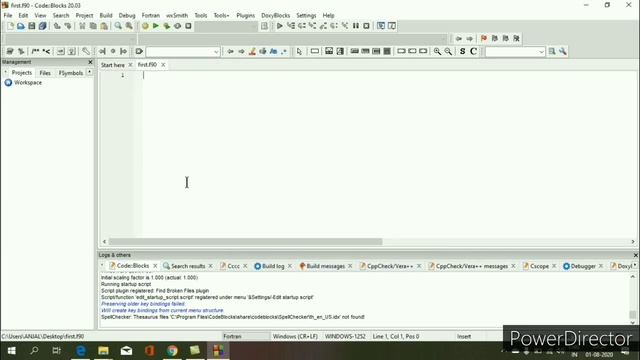Click the Zoom in magnifier icon

(x=437, y=51)
